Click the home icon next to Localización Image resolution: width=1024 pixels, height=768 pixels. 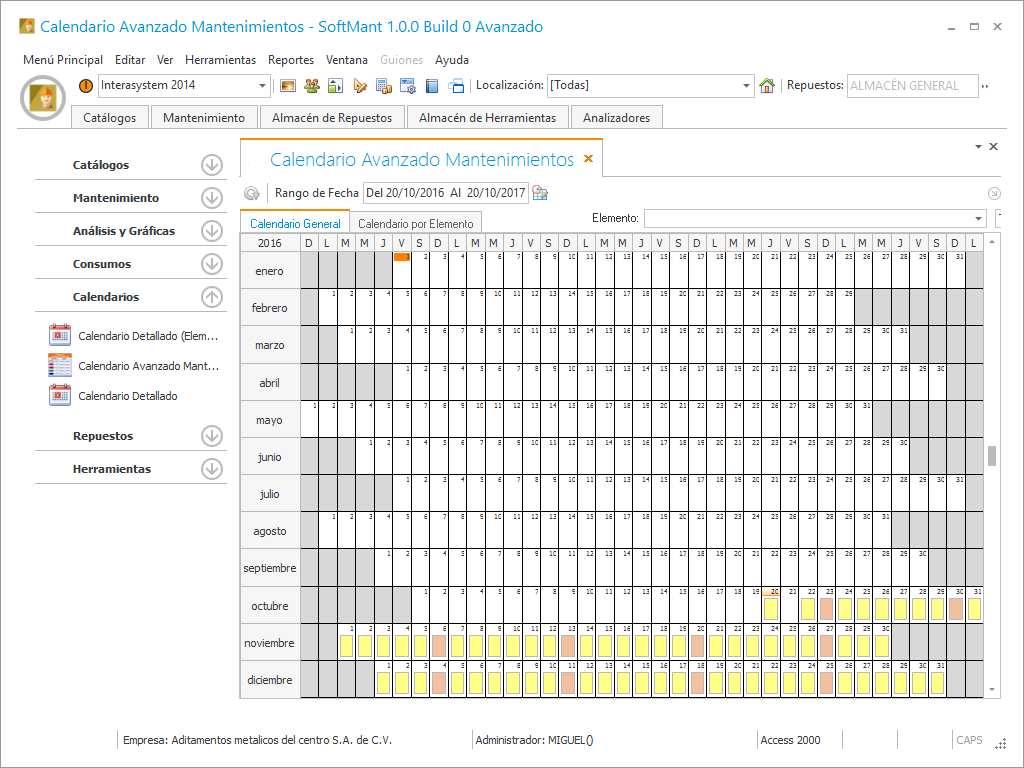[767, 86]
